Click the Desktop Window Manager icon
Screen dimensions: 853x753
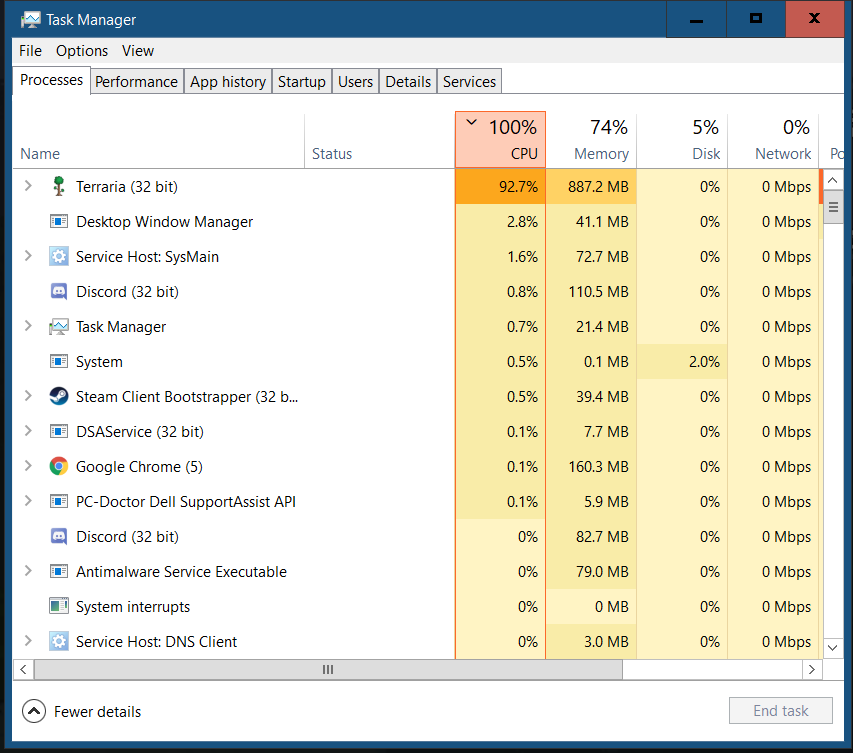[x=59, y=221]
